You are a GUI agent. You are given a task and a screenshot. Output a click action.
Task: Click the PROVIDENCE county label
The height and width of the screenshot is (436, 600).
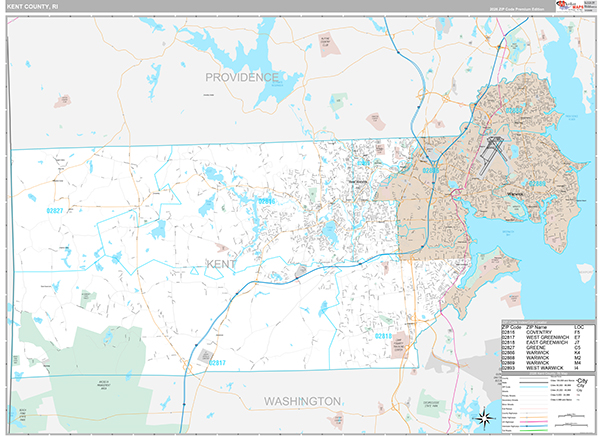click(242, 77)
